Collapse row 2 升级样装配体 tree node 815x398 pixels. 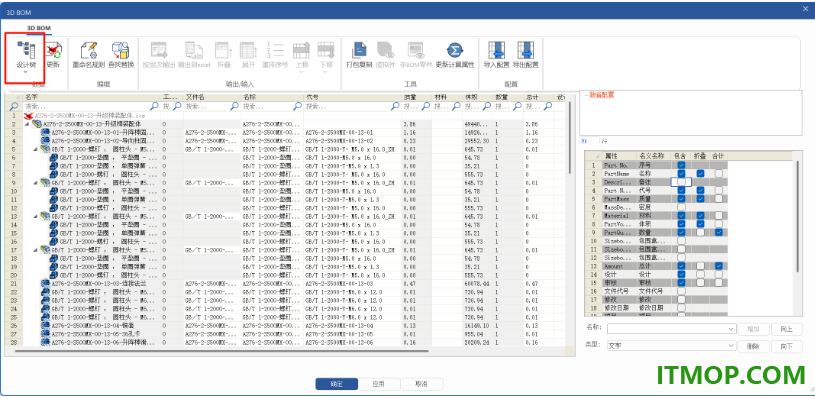tap(27, 124)
